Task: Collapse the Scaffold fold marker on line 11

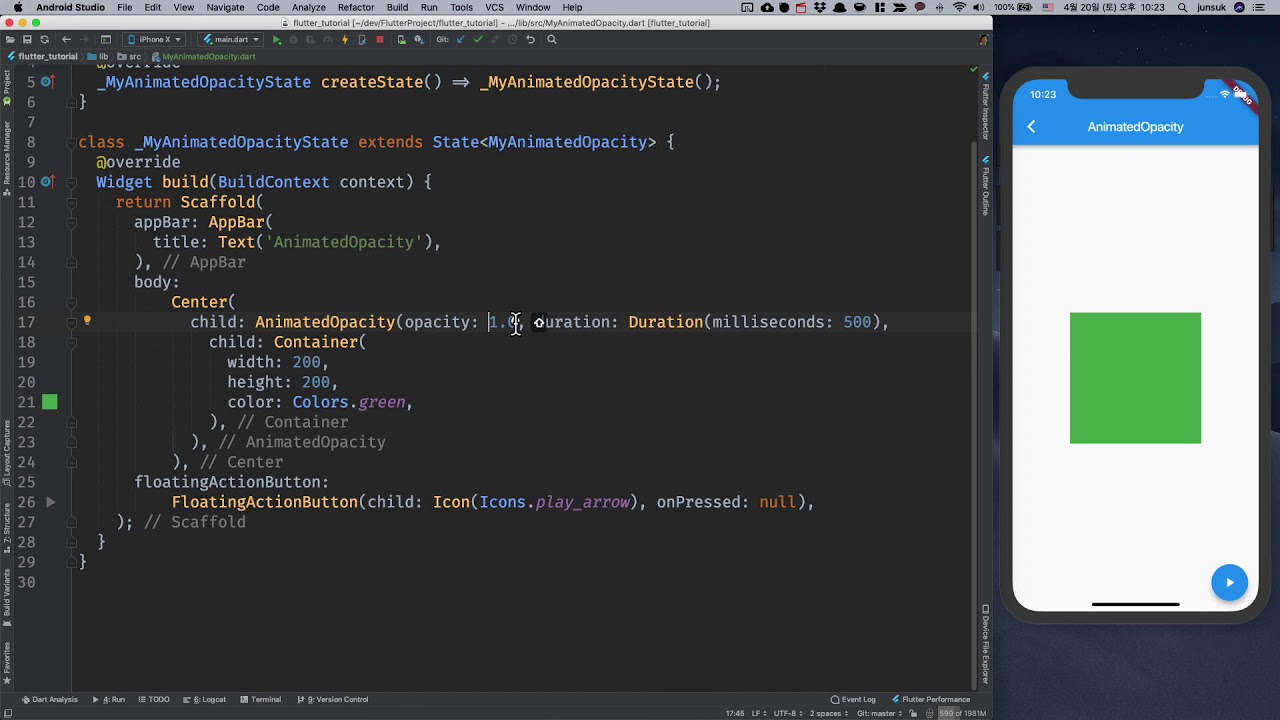Action: pyautogui.click(x=71, y=202)
